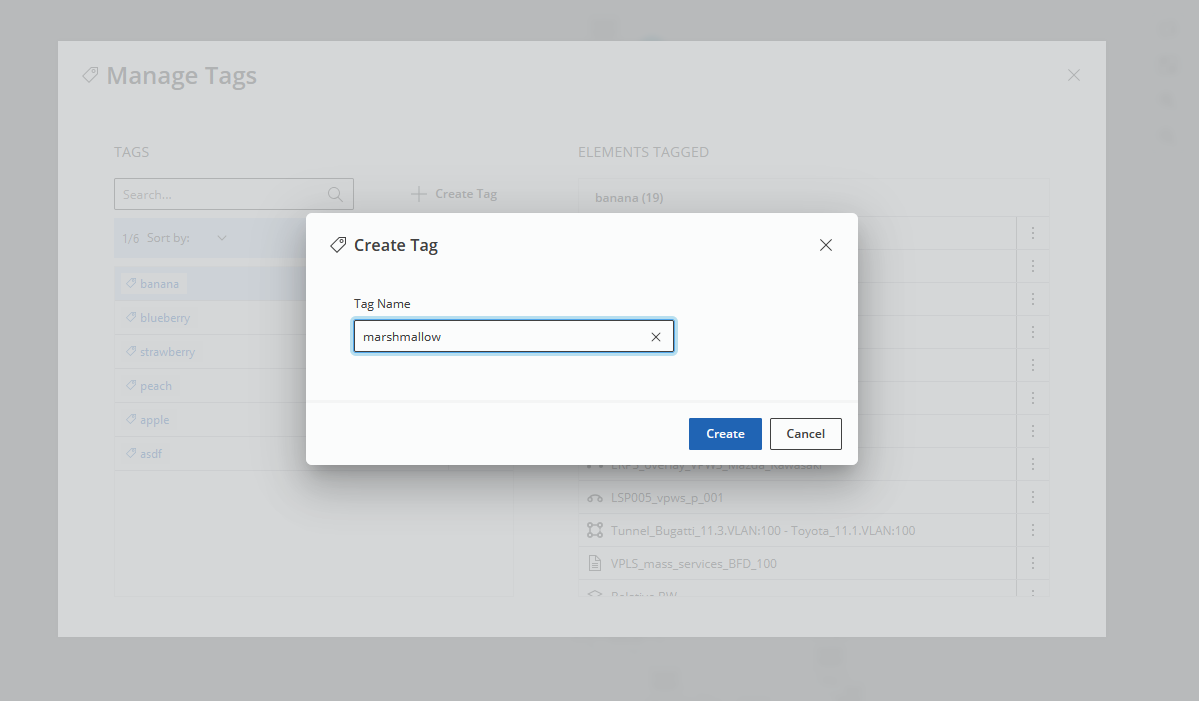Screen dimensions: 1199x701
Task: Clear the Tag Name field text
Action: [x=656, y=337]
